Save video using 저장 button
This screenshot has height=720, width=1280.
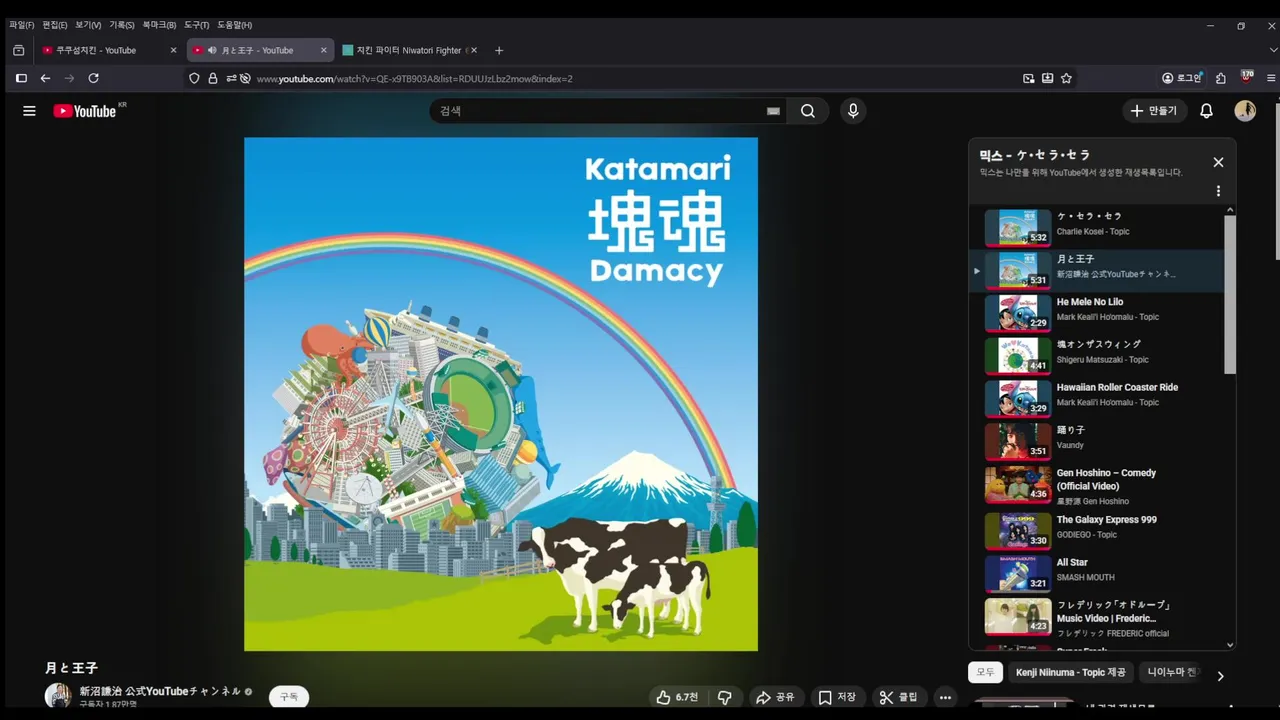point(837,697)
